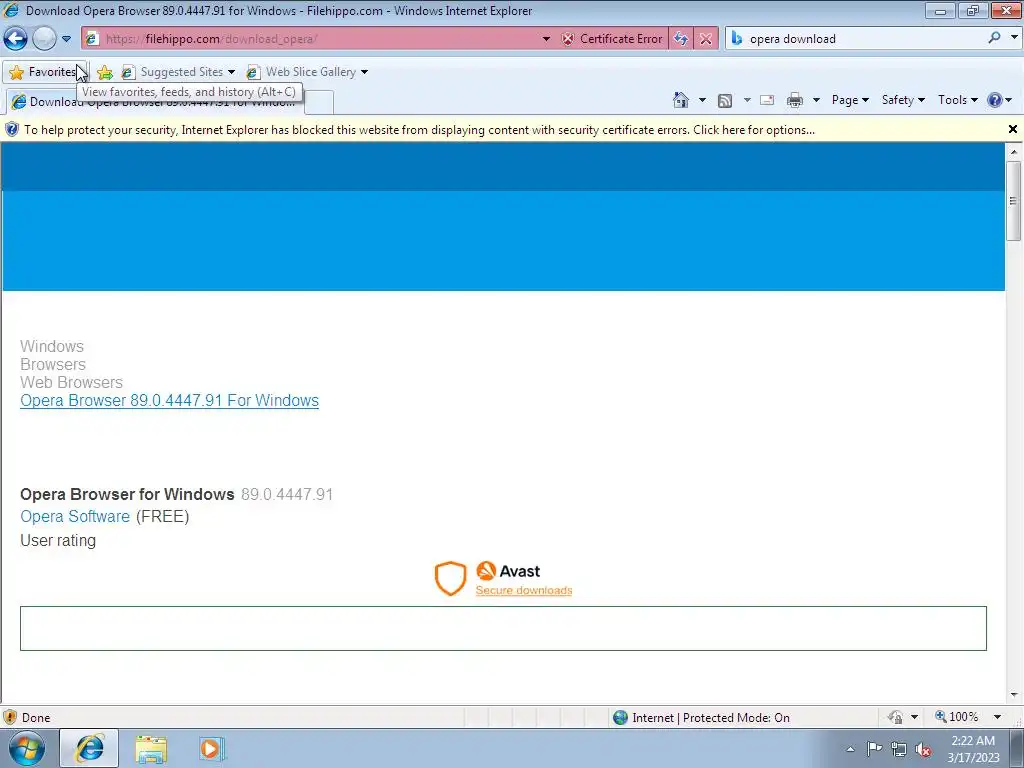Click the Windows breadcrumb text

tap(52, 346)
